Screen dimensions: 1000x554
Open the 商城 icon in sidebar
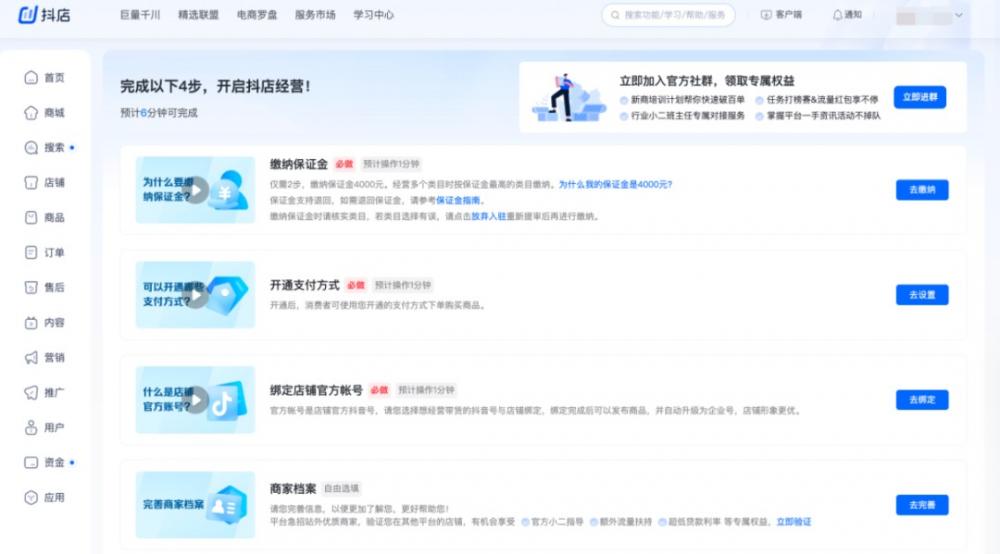(31, 113)
